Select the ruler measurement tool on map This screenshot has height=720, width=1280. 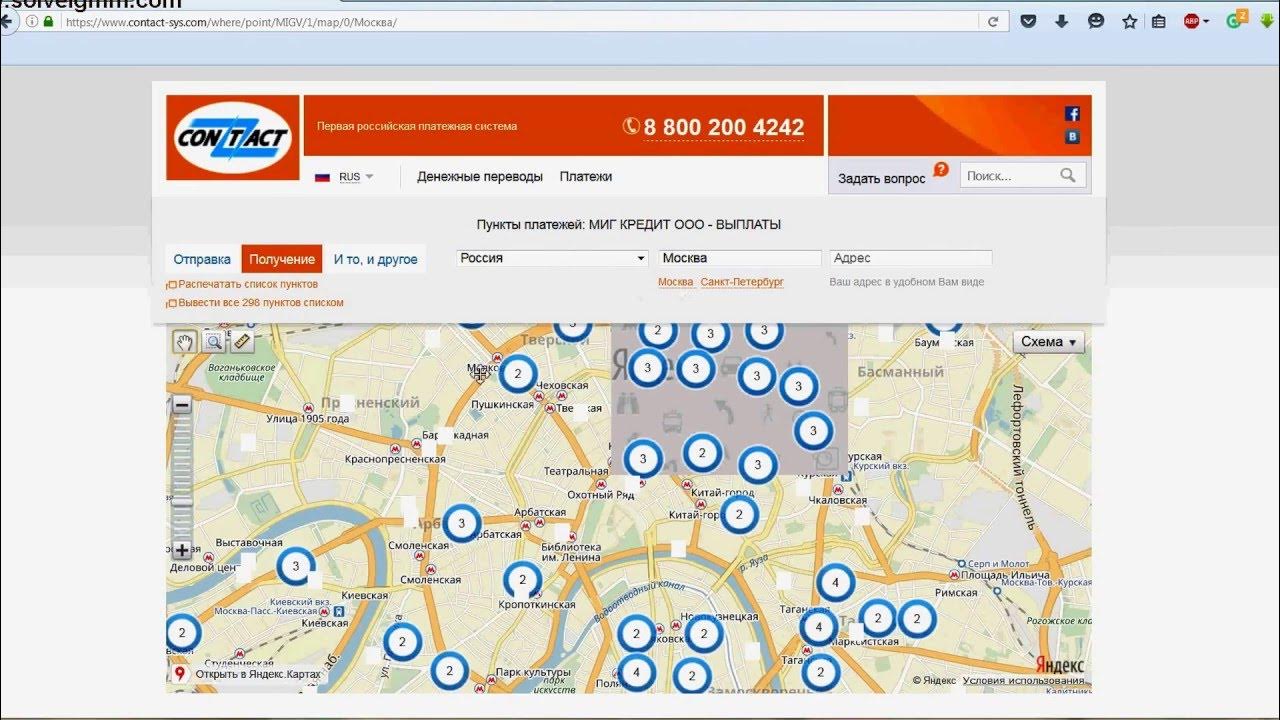241,342
